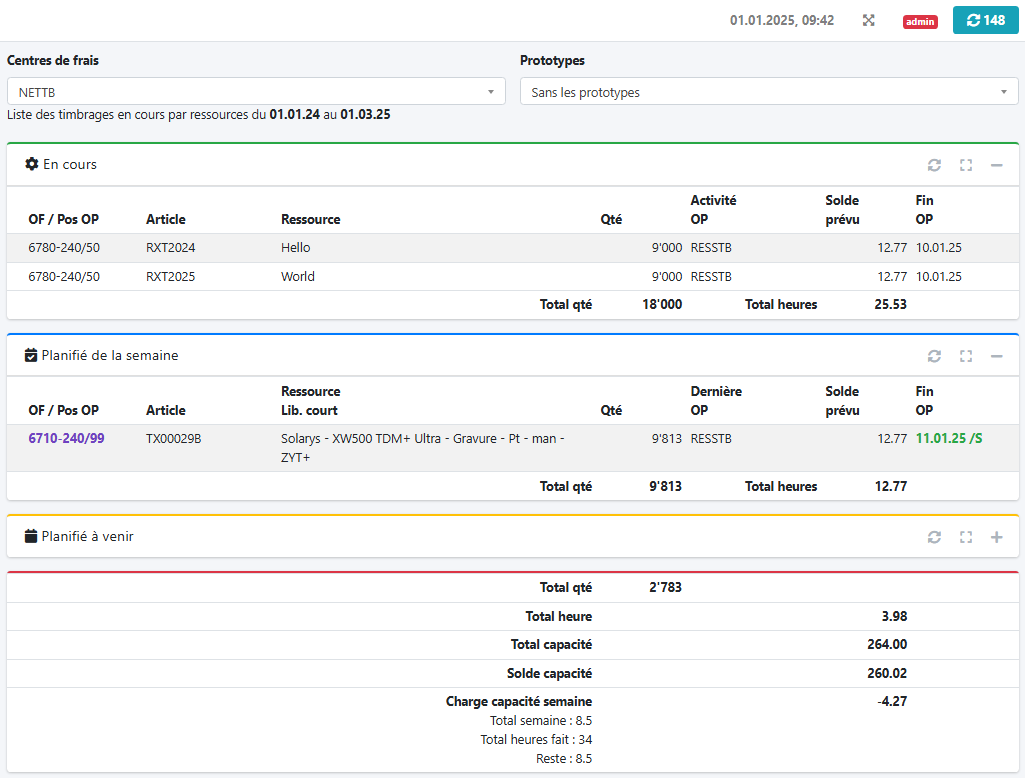Open the Centres de frais NETTB dropdown
1025x778 pixels.
coord(256,92)
